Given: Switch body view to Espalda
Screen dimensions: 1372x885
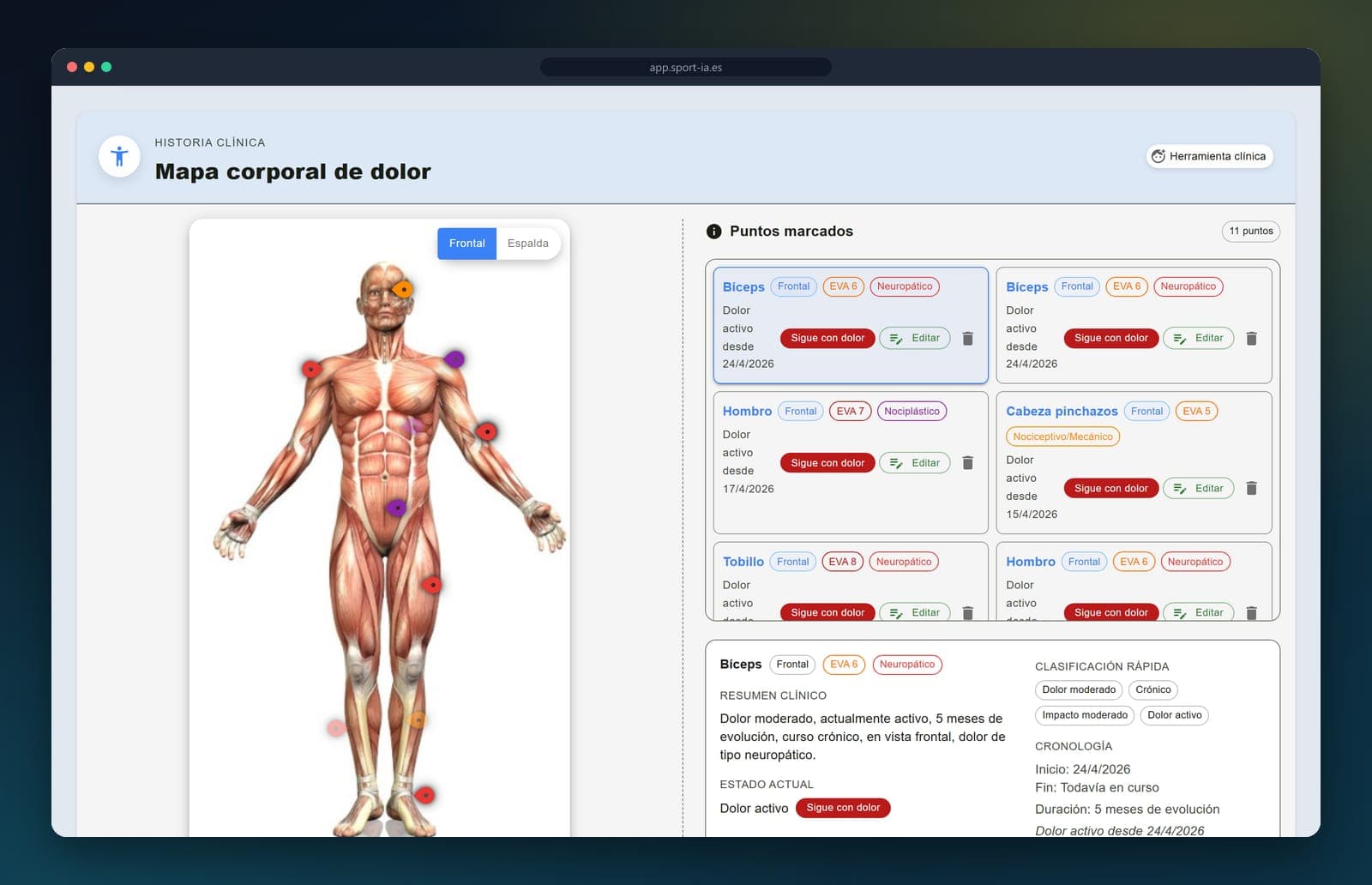Looking at the screenshot, I should pyautogui.click(x=527, y=244).
